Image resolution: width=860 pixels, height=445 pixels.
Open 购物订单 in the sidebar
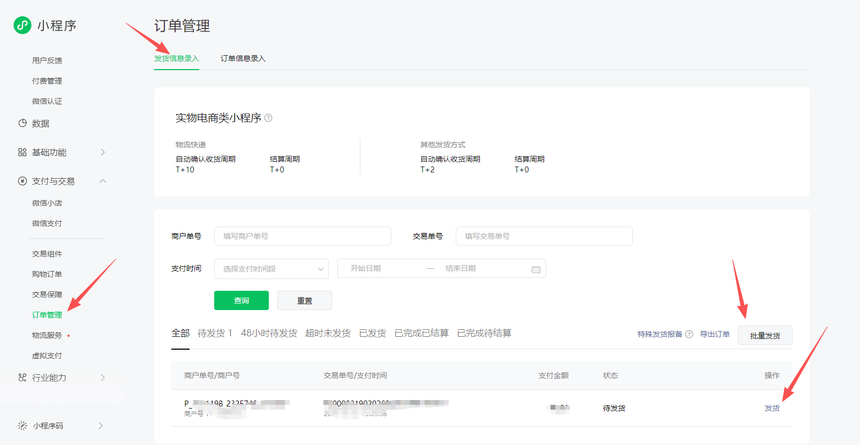(x=47, y=274)
